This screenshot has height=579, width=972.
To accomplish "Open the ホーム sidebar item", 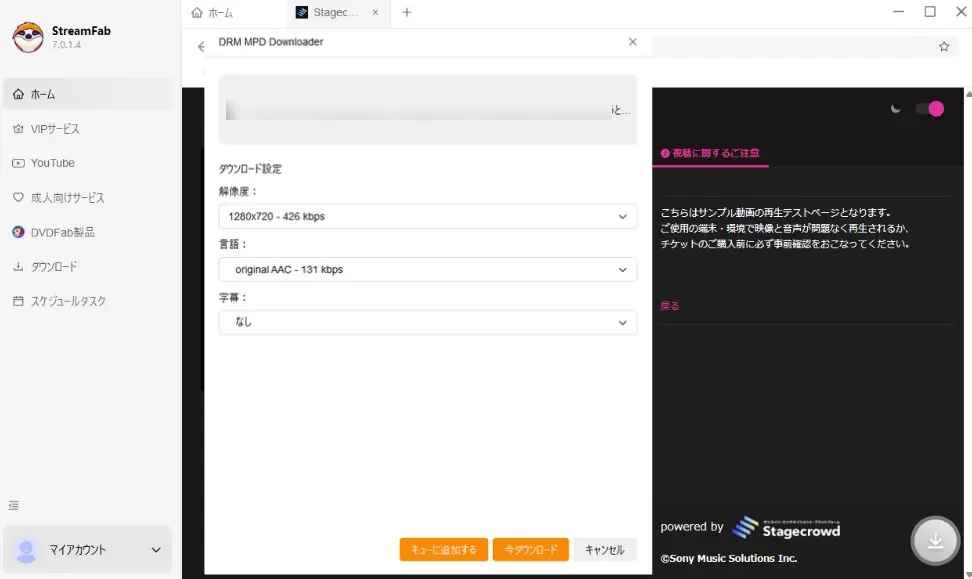I will tap(87, 94).
